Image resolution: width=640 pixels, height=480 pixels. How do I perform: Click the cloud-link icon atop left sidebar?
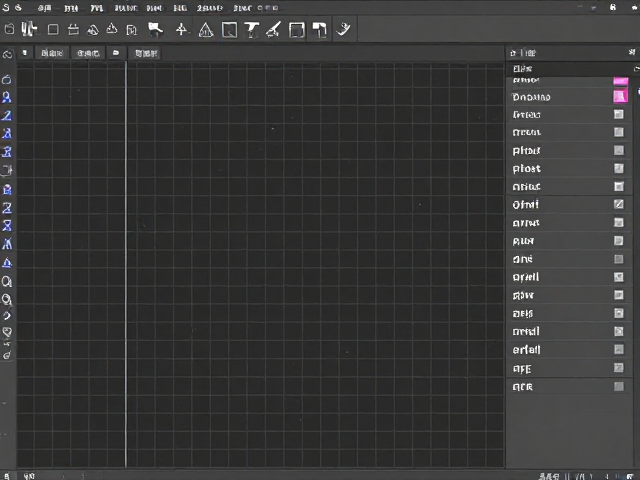tap(7, 55)
